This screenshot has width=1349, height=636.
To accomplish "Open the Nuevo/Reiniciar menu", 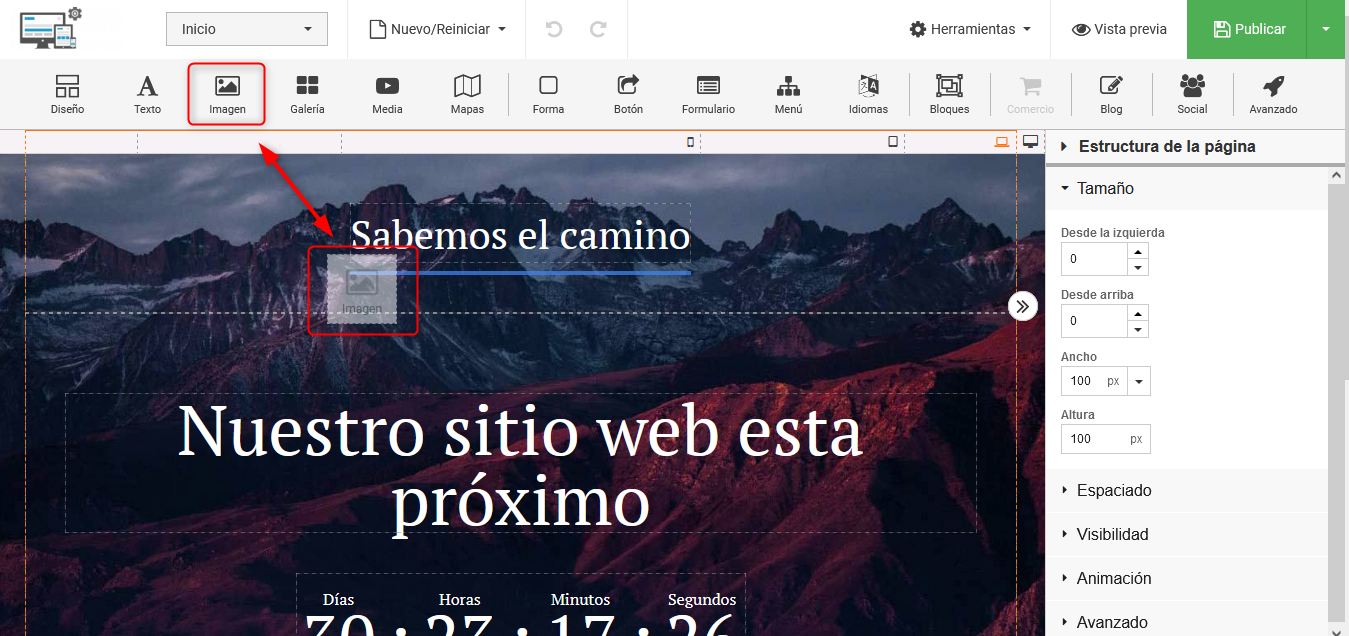I will pyautogui.click(x=438, y=29).
